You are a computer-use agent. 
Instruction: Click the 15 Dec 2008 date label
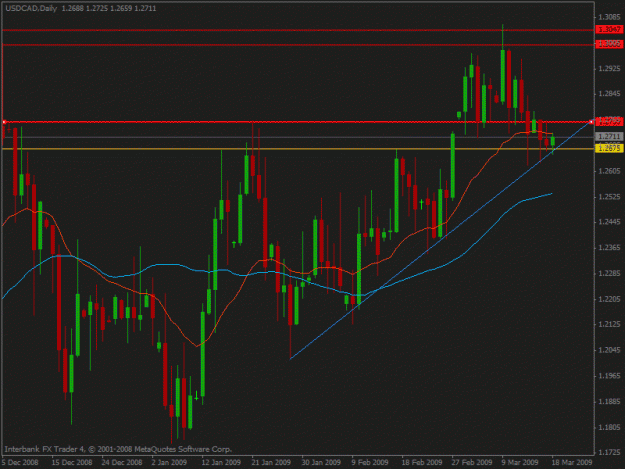(x=72, y=462)
